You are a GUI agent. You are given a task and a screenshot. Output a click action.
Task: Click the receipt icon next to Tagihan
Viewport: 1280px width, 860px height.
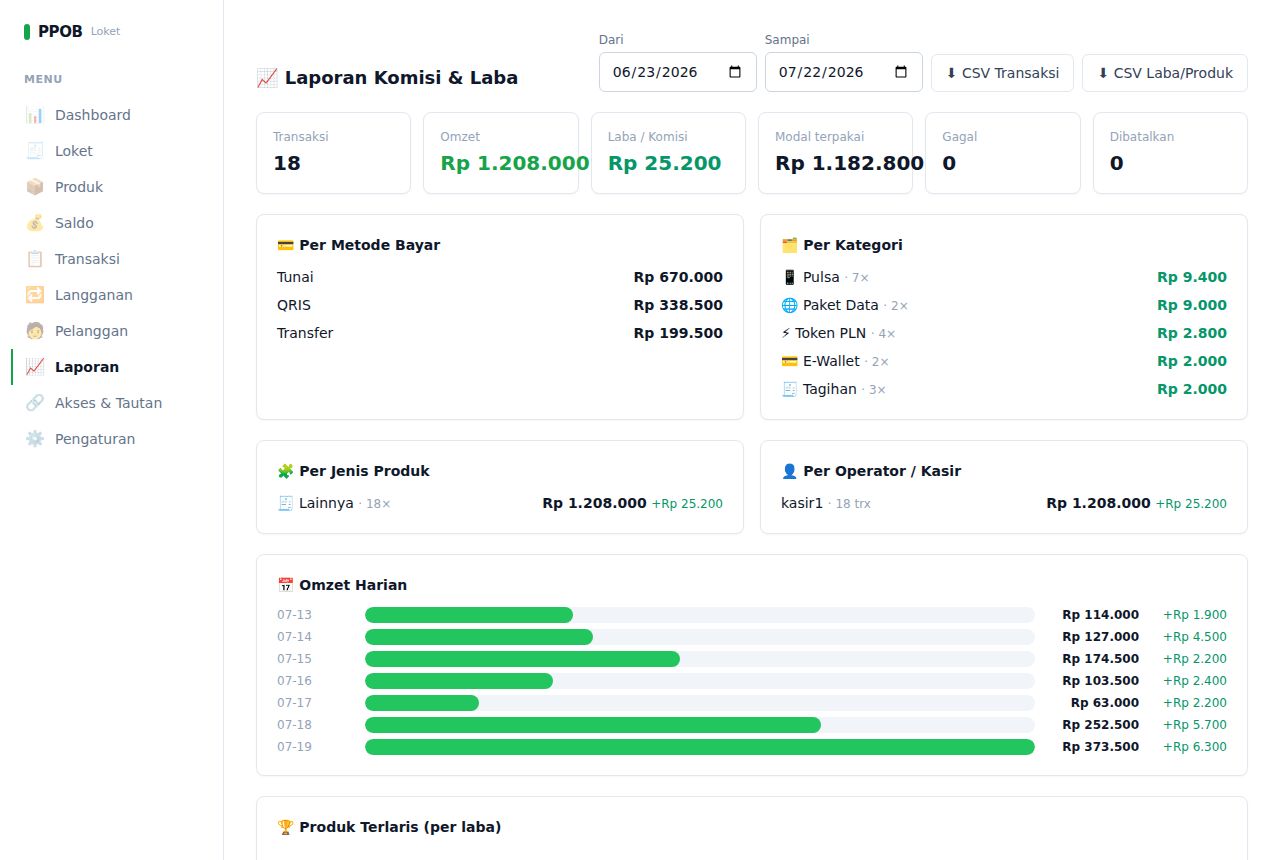789,389
